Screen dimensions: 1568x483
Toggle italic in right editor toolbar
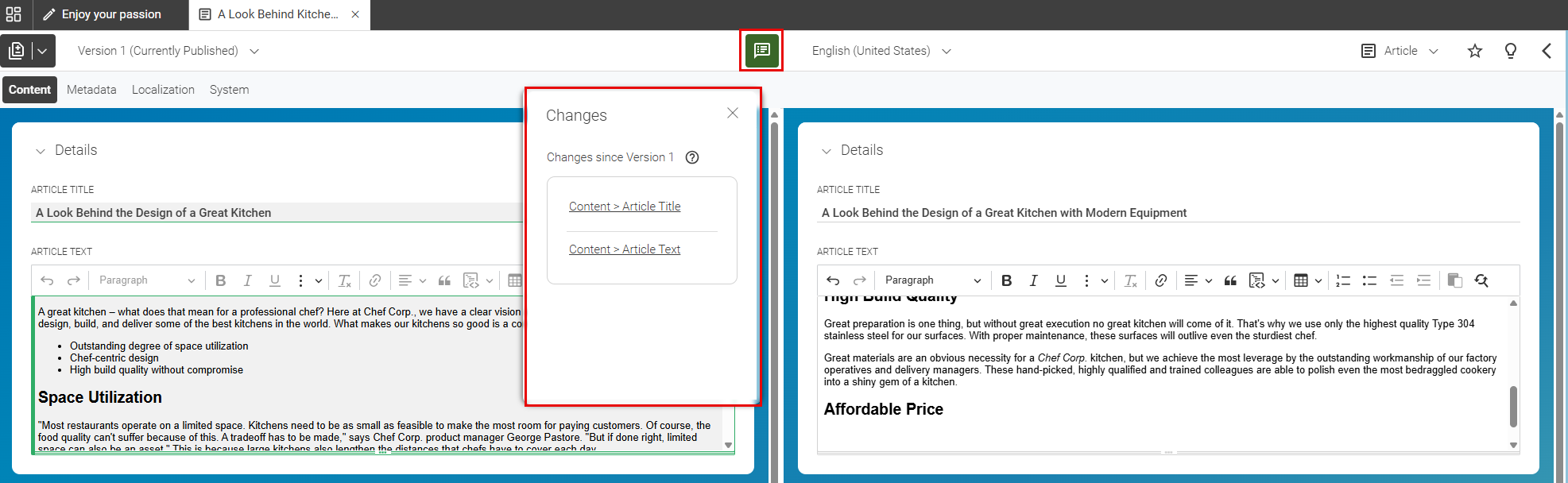point(1033,280)
